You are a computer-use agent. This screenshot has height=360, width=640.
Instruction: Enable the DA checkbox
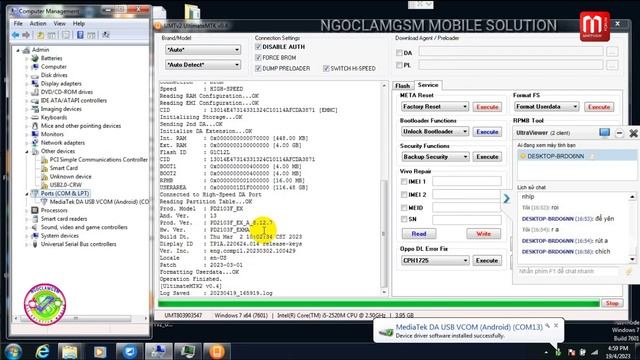[399, 53]
